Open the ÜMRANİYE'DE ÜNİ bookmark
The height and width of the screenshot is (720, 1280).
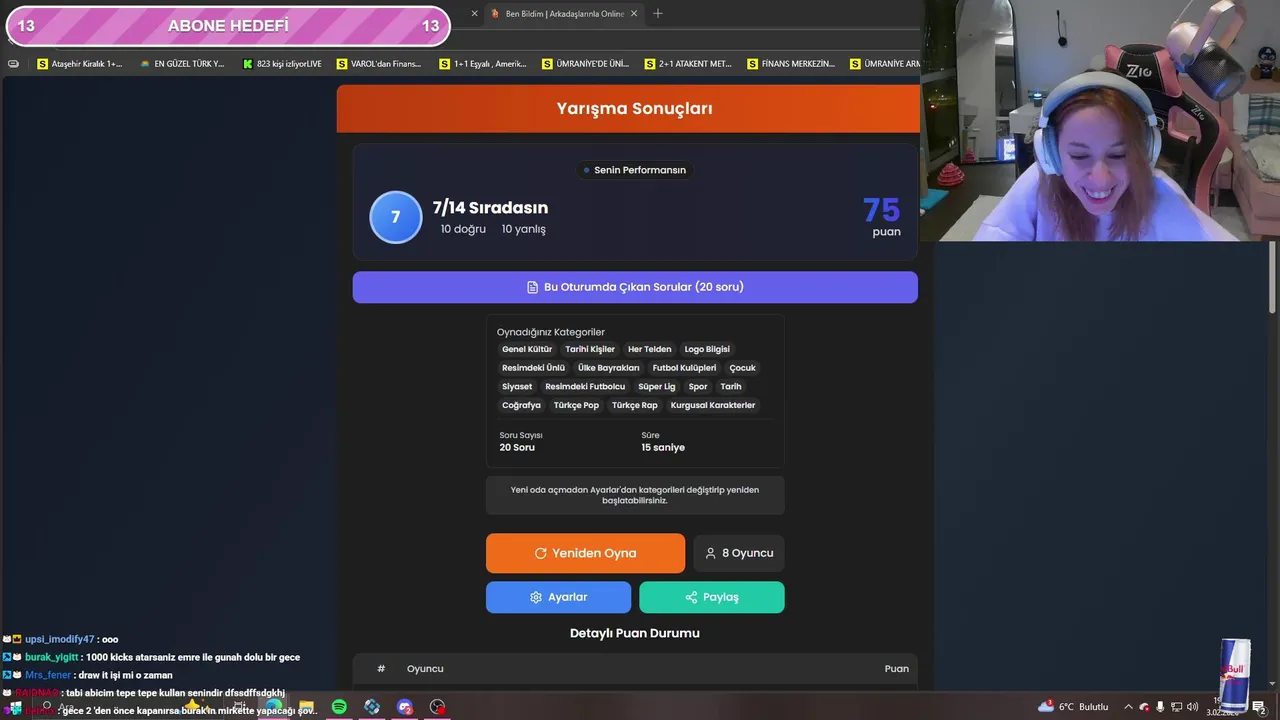point(585,64)
